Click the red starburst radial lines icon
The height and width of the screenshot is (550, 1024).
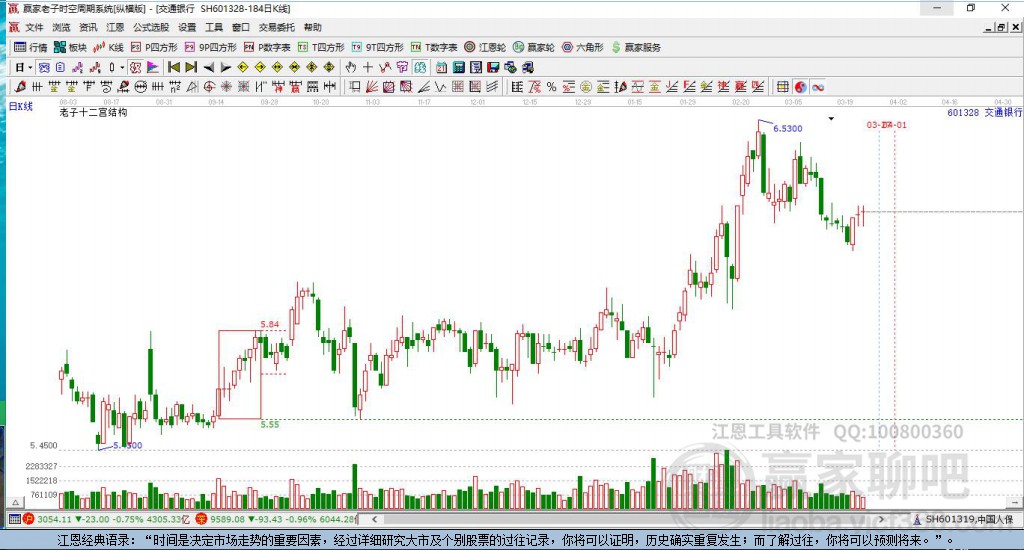coord(227,87)
